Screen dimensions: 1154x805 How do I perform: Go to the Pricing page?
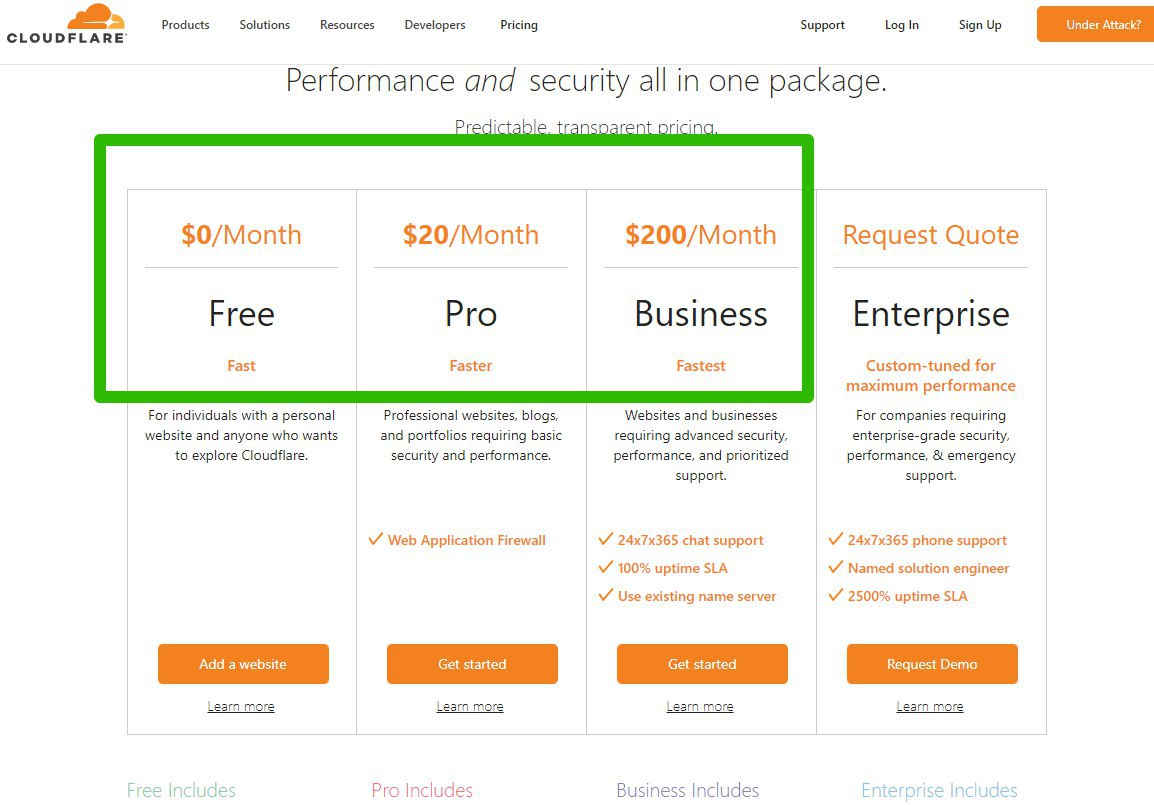519,25
